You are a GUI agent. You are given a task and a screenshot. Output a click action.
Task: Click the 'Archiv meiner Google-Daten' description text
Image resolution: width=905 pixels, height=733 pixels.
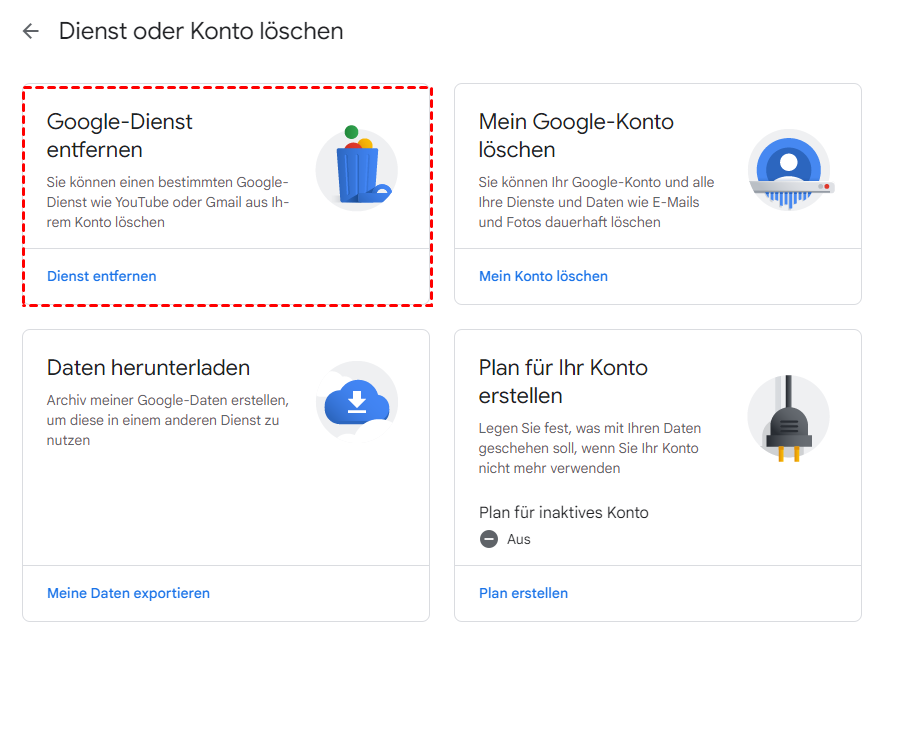click(x=167, y=420)
